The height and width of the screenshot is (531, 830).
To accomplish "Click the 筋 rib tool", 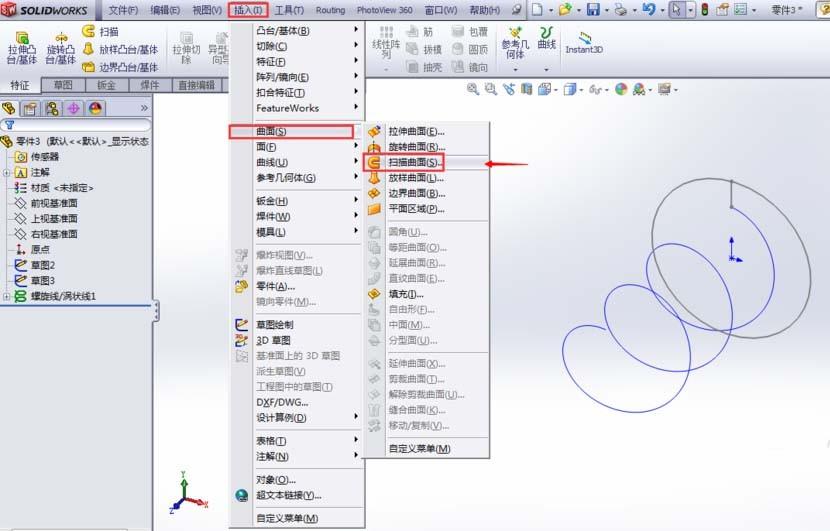I will [420, 32].
